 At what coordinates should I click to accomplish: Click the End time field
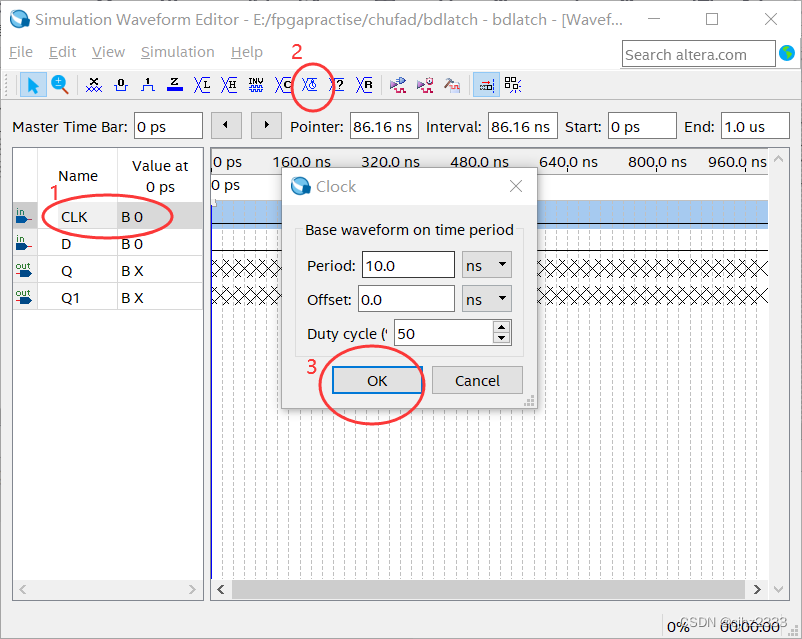tap(755, 126)
